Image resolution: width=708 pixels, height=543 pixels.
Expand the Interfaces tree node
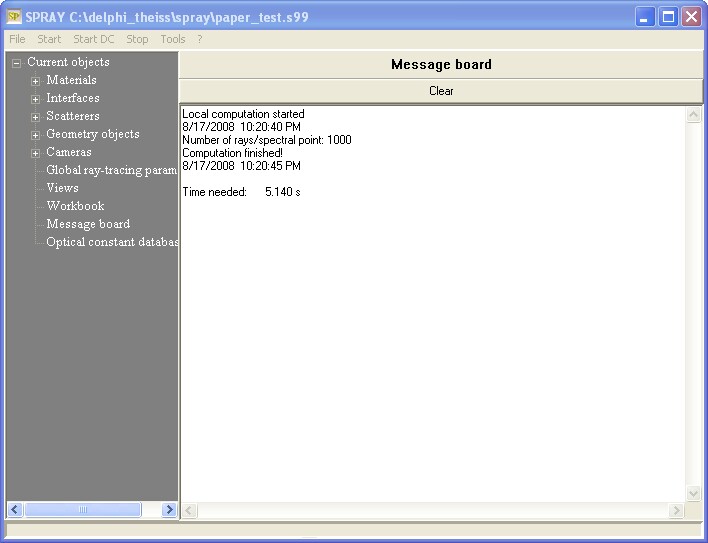click(x=36, y=99)
